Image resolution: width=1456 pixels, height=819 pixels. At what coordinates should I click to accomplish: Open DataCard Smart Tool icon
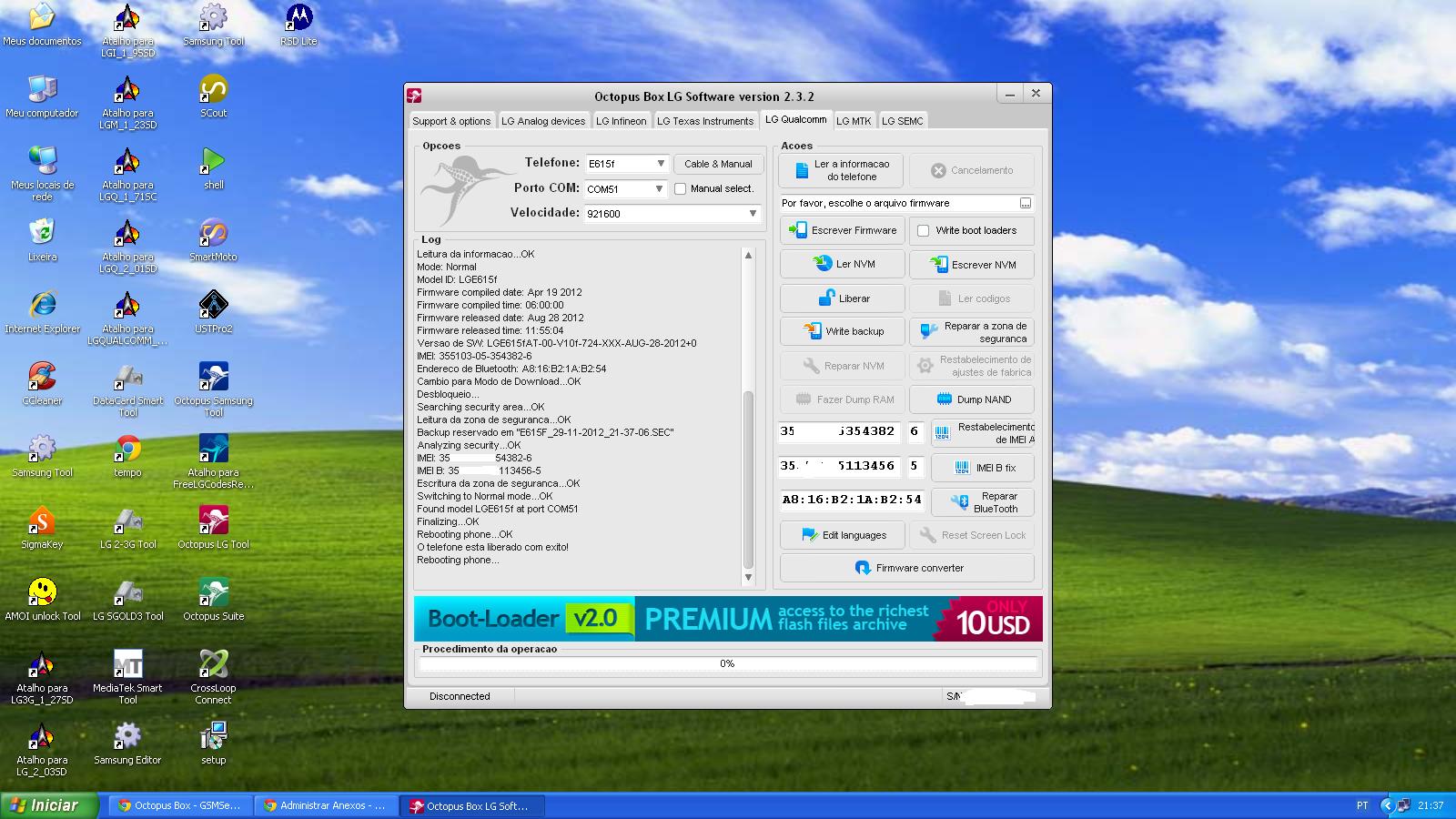127,389
